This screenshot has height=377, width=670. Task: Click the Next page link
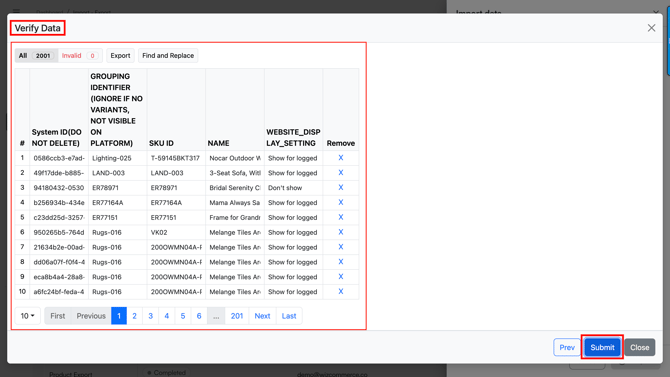[262, 316]
